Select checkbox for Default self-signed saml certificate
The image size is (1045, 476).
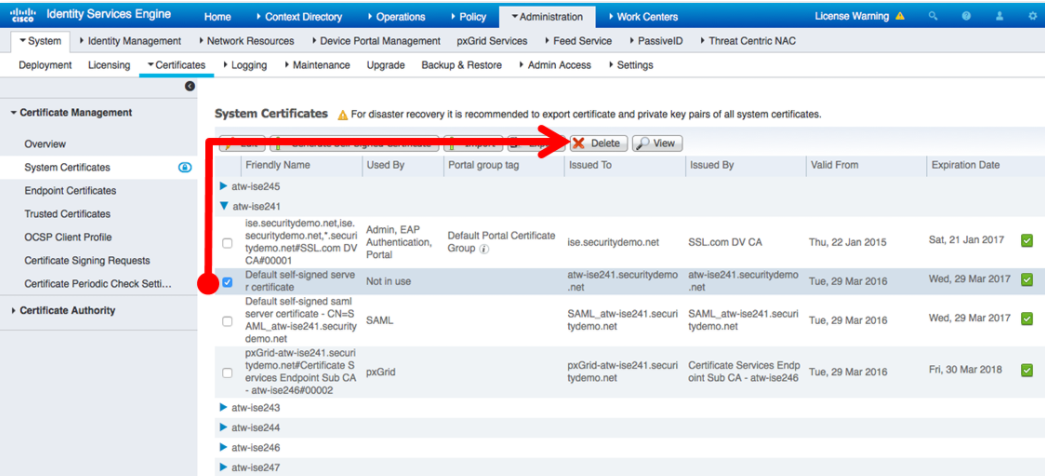point(227,321)
